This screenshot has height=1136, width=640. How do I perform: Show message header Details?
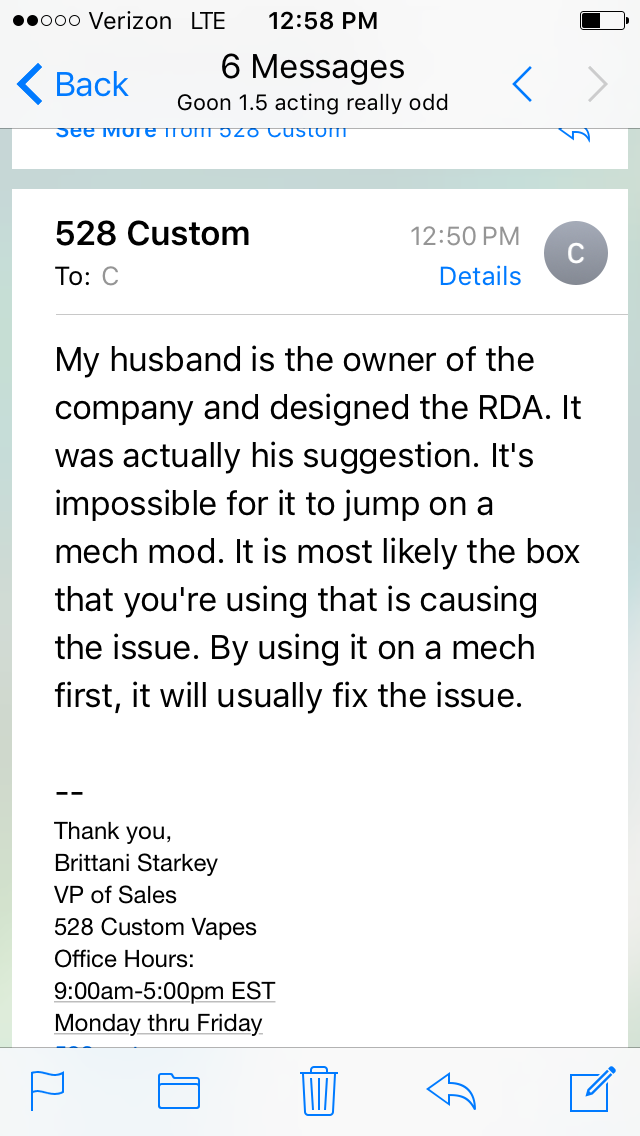click(x=480, y=277)
